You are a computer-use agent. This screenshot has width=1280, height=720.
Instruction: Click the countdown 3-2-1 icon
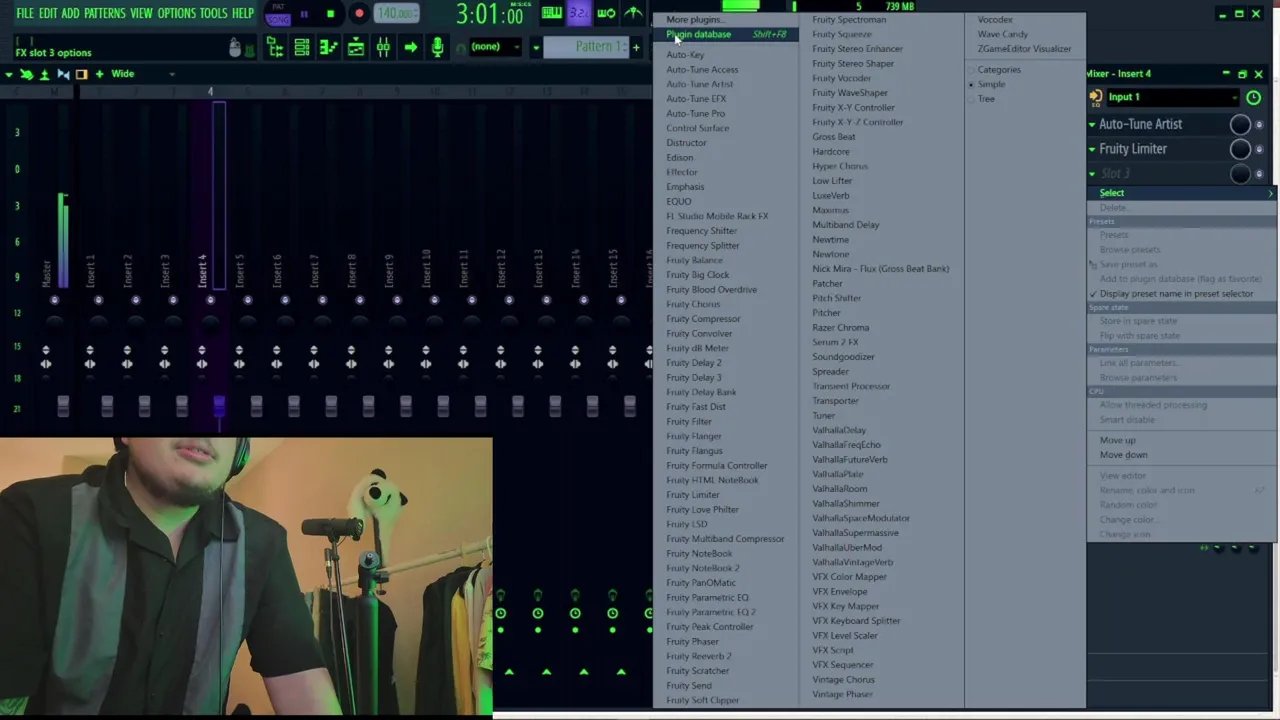pyautogui.click(x=579, y=13)
